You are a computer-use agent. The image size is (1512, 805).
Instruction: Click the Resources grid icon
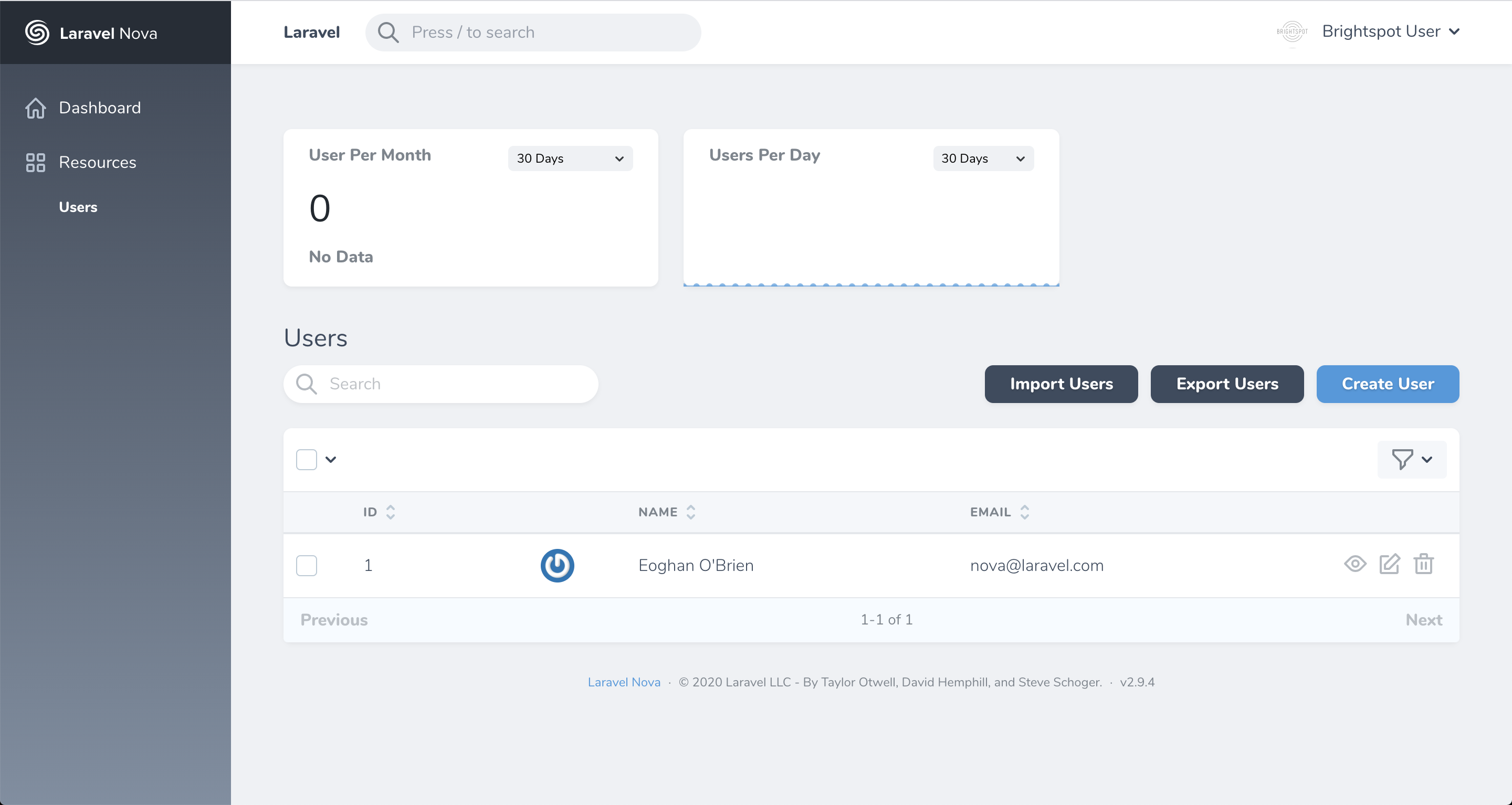click(35, 163)
